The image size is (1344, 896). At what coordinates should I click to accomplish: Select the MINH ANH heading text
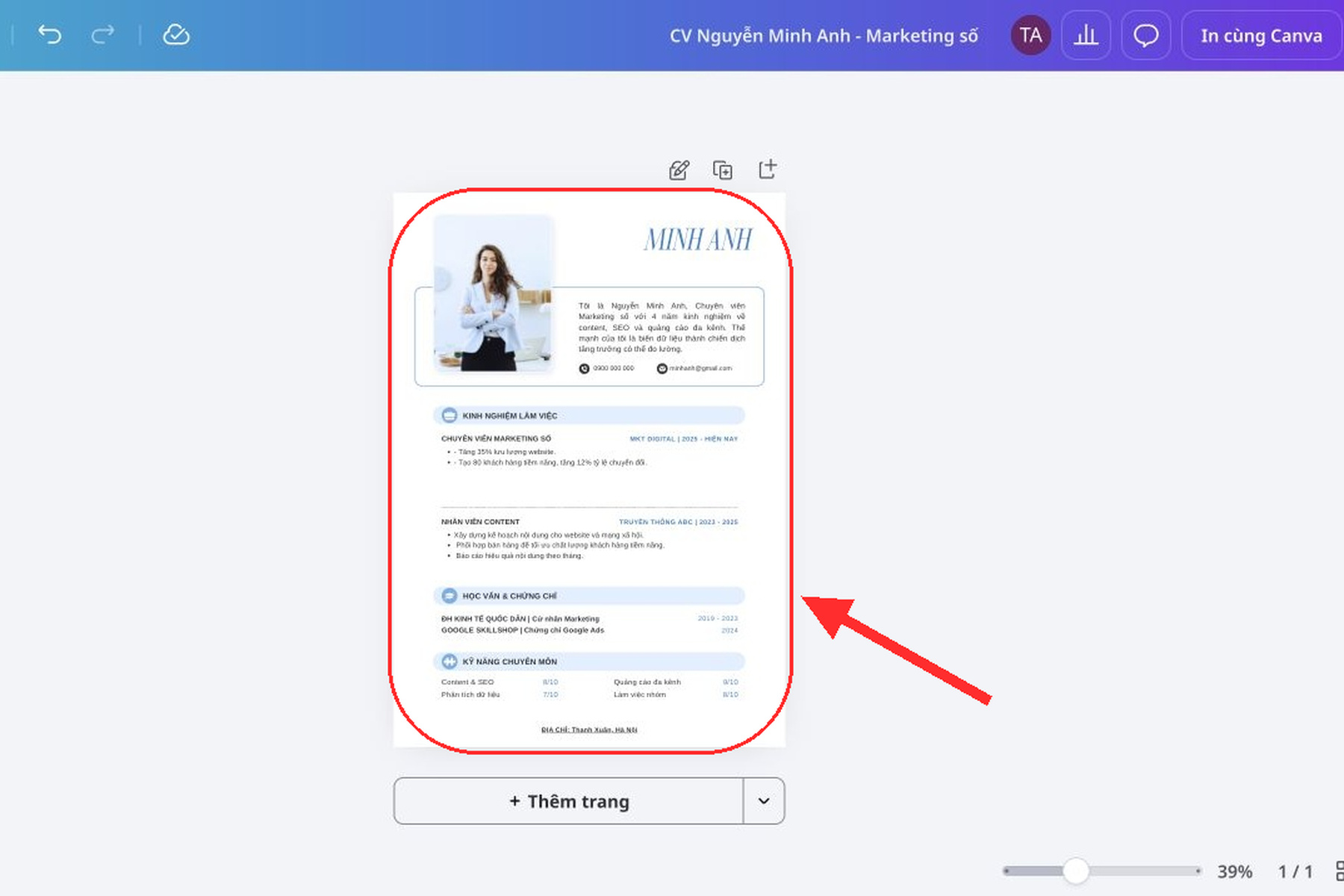[698, 240]
